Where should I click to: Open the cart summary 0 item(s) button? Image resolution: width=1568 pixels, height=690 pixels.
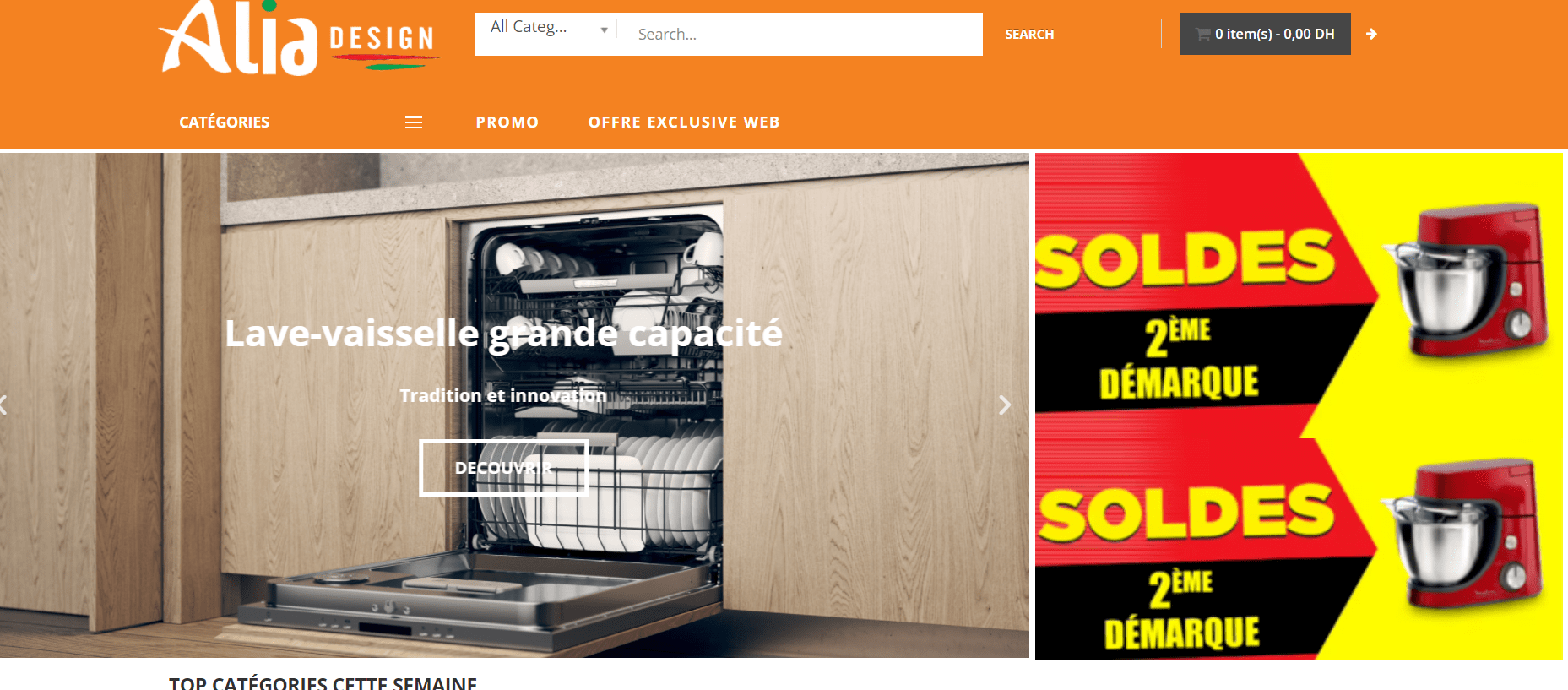tap(1265, 34)
